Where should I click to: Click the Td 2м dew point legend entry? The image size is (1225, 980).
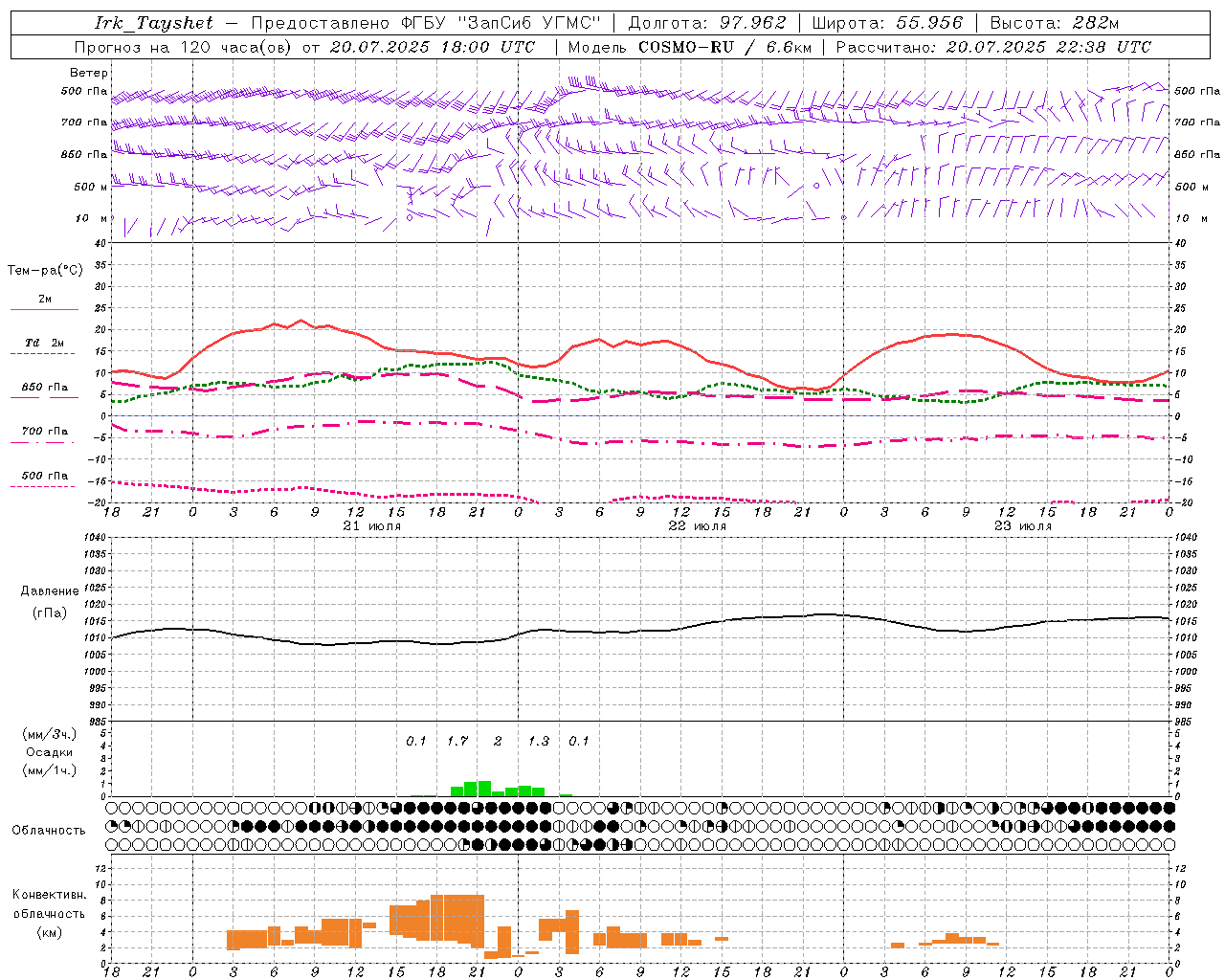coord(44,343)
